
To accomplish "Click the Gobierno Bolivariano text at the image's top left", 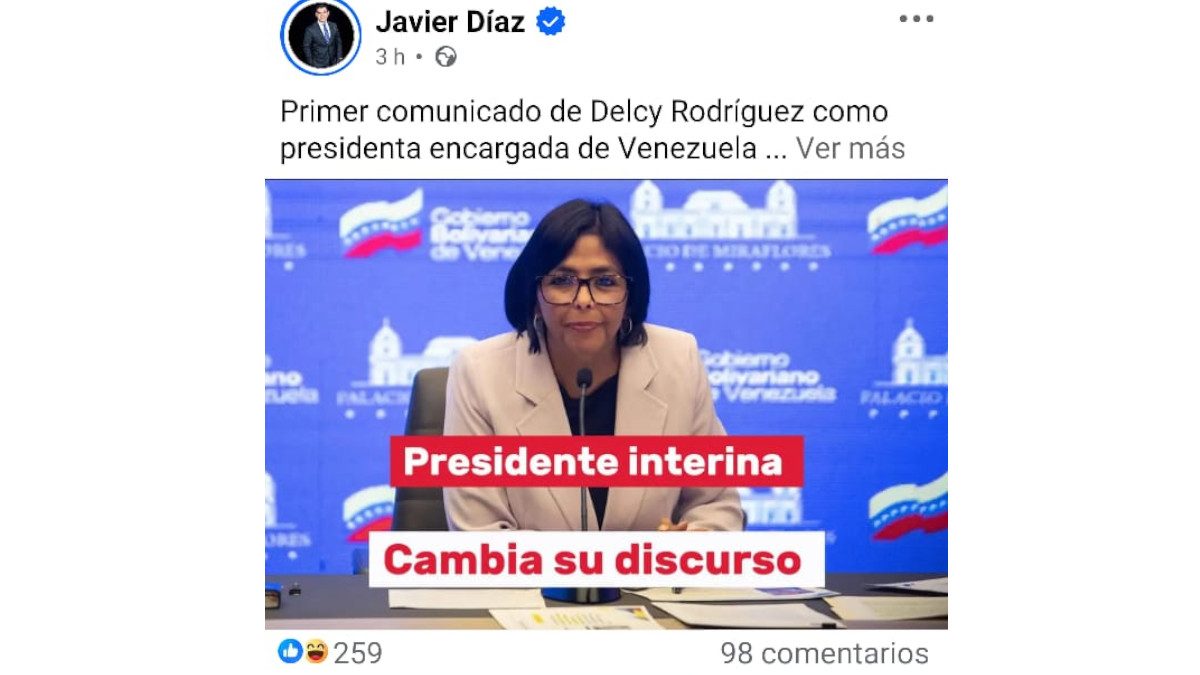I will [481, 235].
